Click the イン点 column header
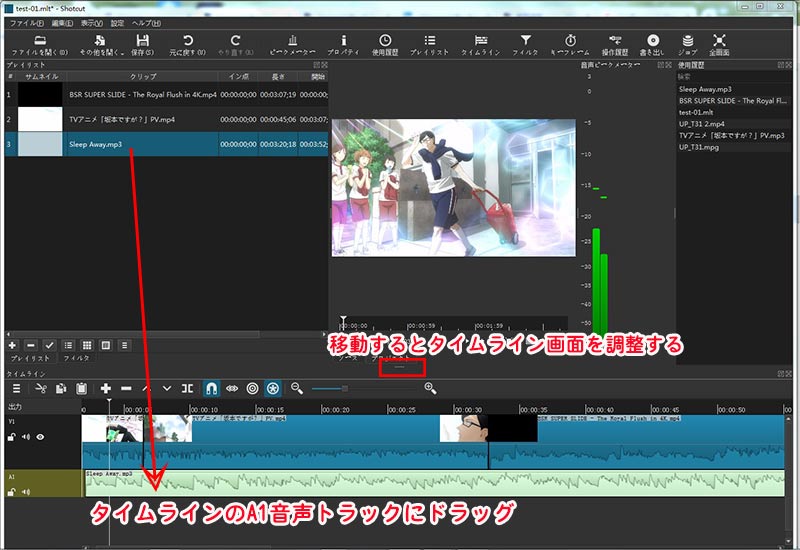Image resolution: width=800 pixels, height=550 pixels. click(238, 77)
